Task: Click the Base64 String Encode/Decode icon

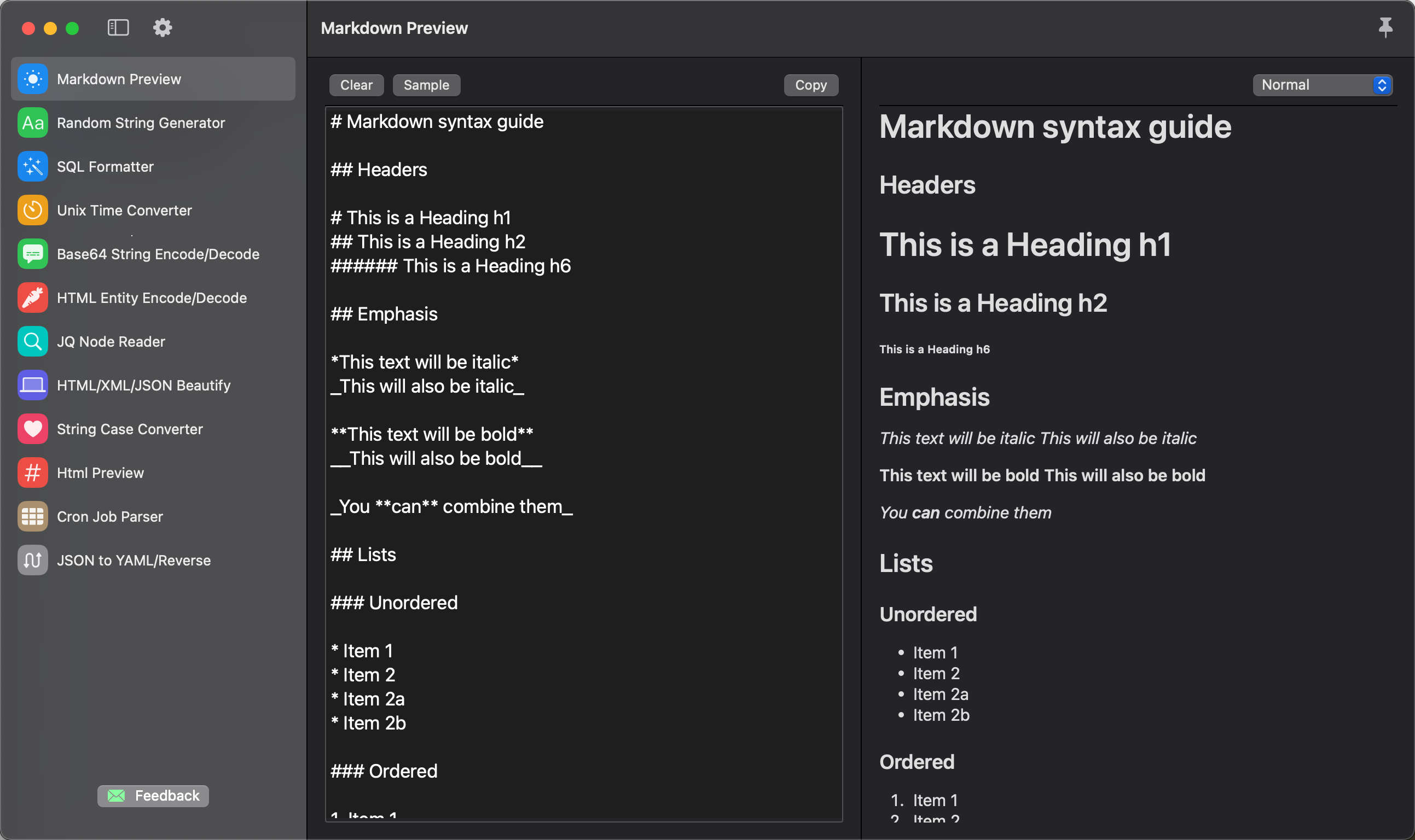Action: [33, 254]
